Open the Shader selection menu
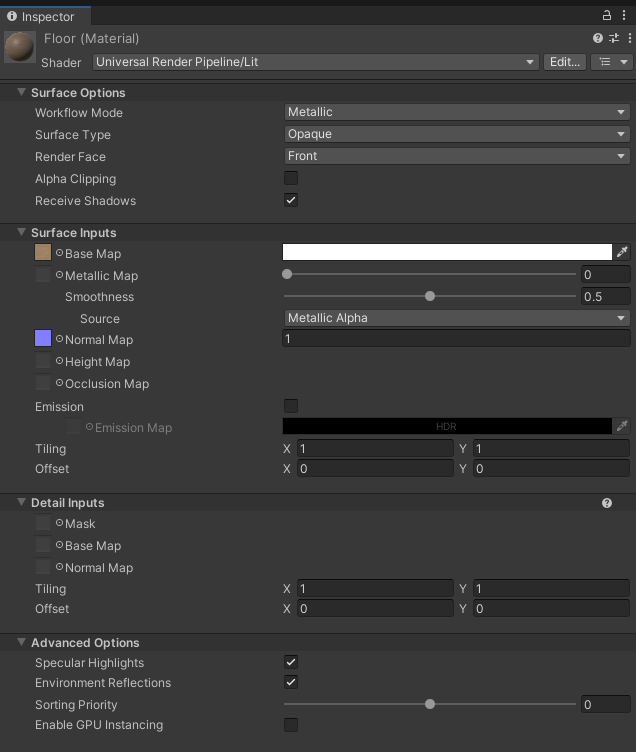Screen dimensions: 636x752 (316, 62)
